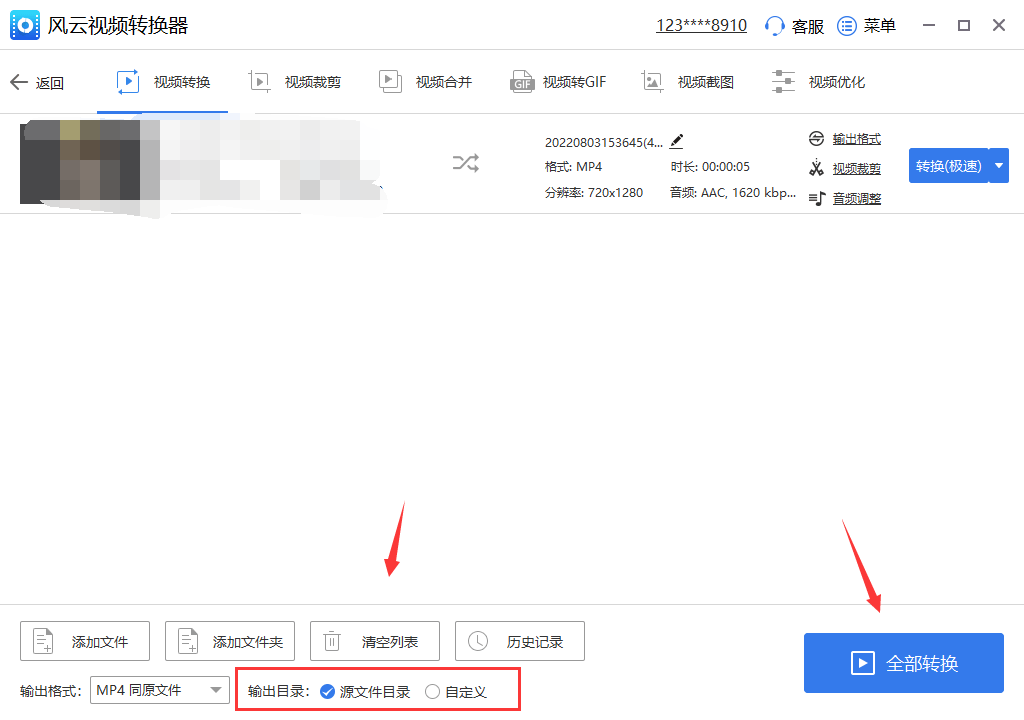Screen dimensions: 1024x720
Task: Switch to the 视频裁剪 tab
Action: (x=294, y=82)
